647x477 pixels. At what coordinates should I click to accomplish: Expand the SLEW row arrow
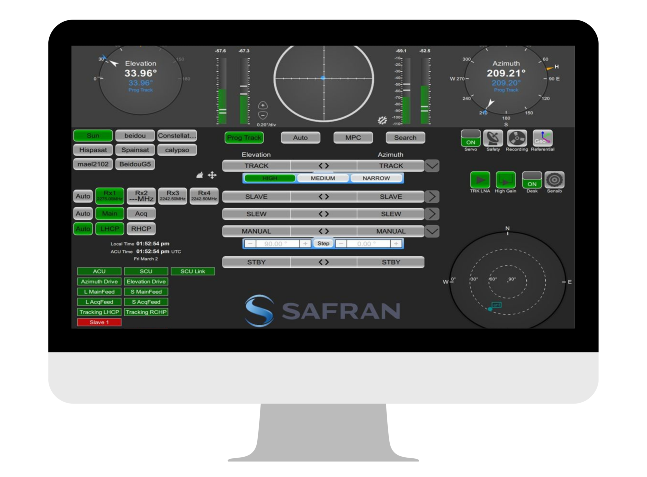click(x=432, y=214)
